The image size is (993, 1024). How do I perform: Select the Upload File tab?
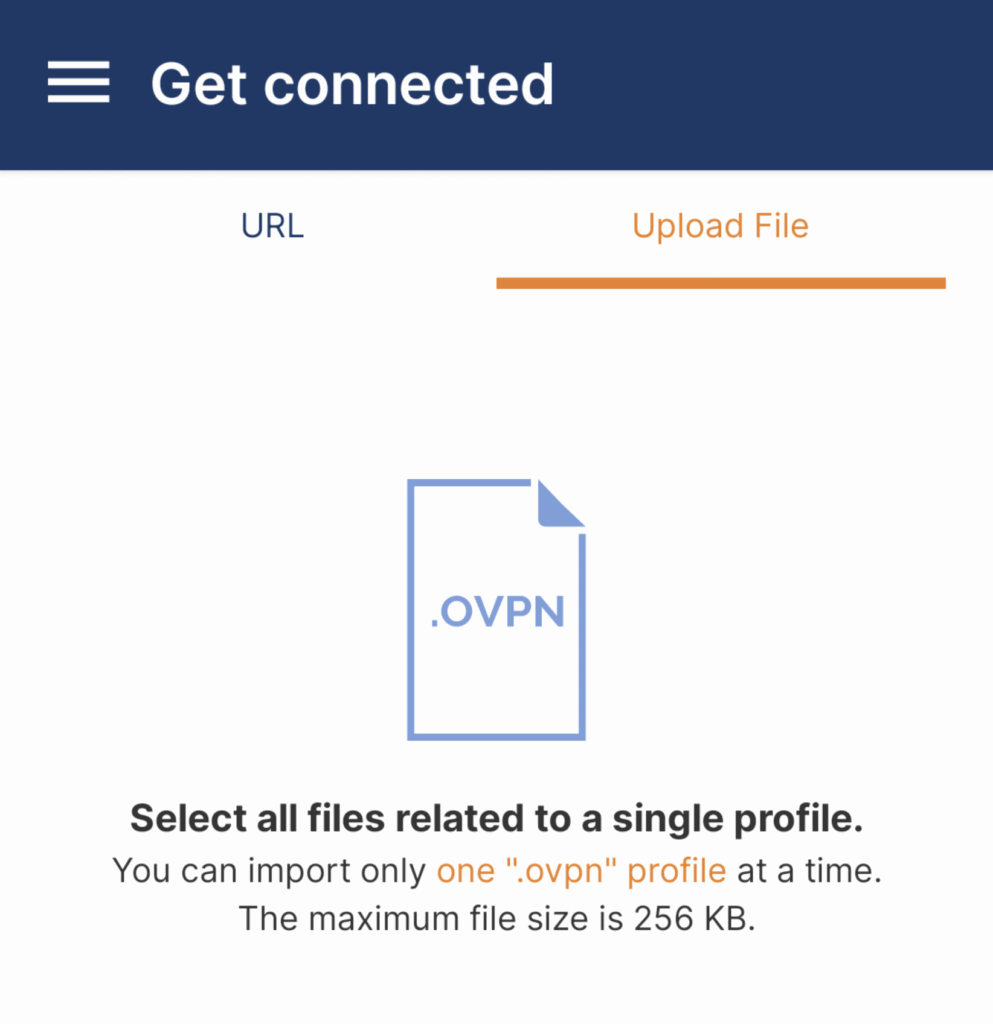point(719,226)
